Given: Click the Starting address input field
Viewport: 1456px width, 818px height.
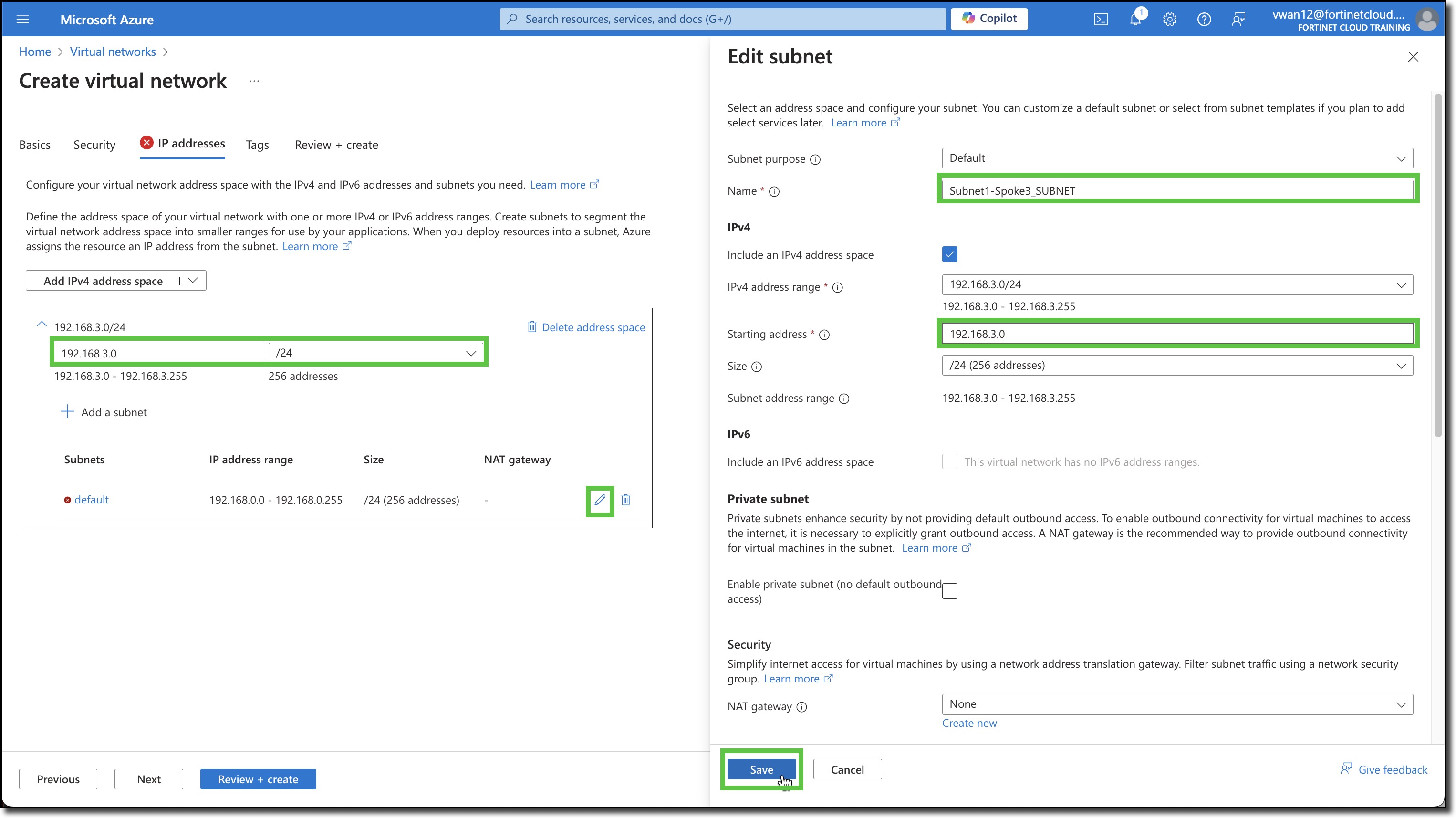Looking at the screenshot, I should pyautogui.click(x=1177, y=334).
